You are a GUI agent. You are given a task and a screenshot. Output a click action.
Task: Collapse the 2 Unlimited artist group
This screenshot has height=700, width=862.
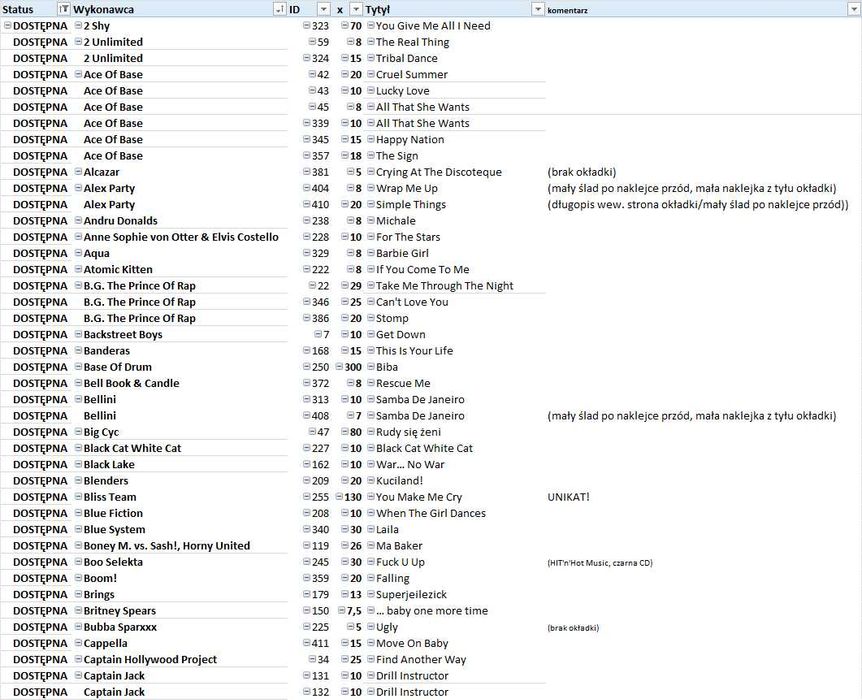click(78, 42)
